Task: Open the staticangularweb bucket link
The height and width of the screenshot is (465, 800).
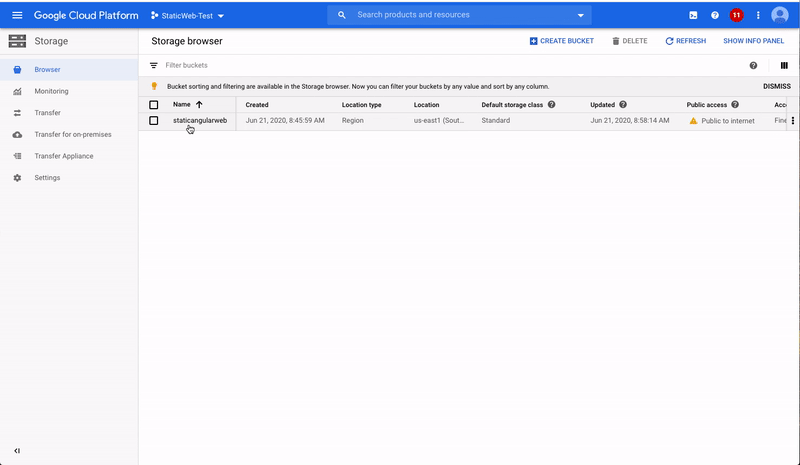Action: point(200,120)
